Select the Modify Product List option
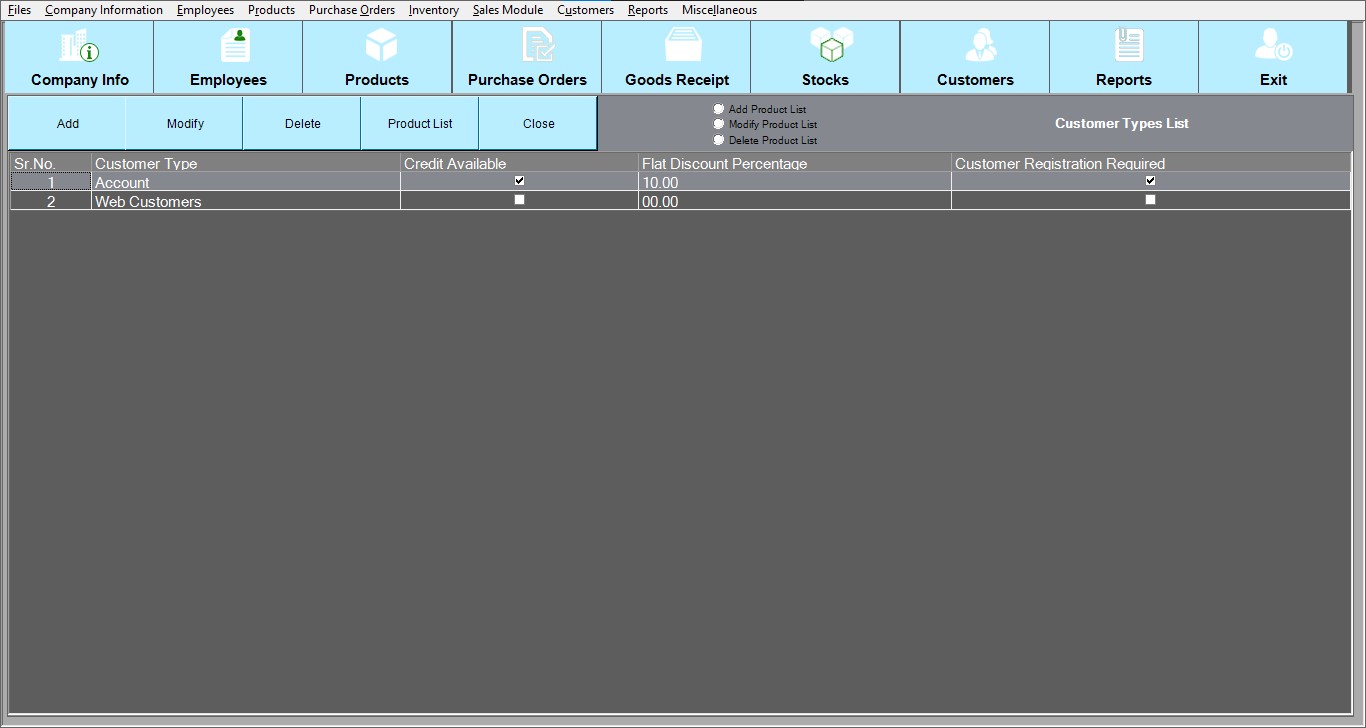This screenshot has height=728, width=1366. click(719, 124)
